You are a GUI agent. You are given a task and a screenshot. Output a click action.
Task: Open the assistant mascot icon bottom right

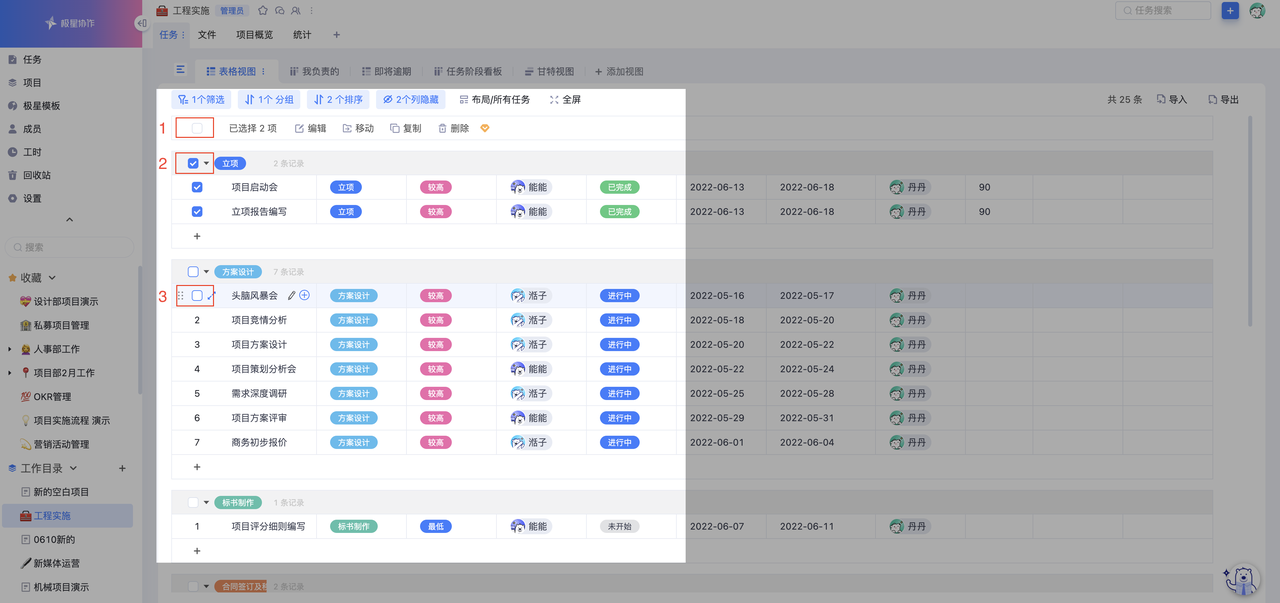pos(1241,579)
